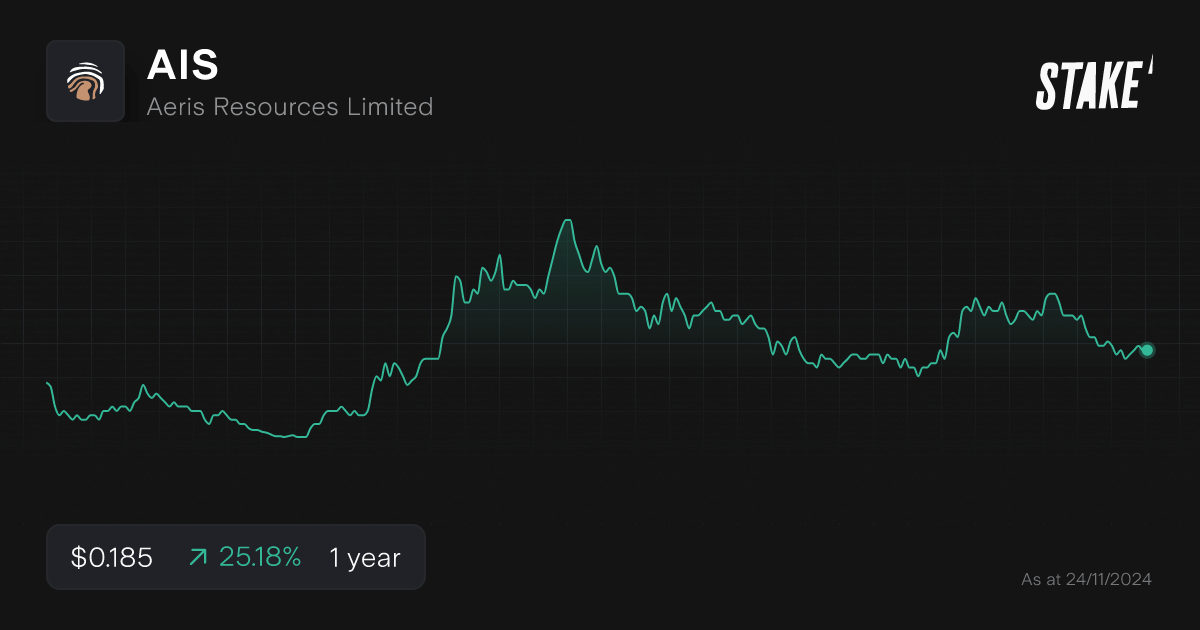Screen dimensions: 1200x630
Task: Click the green upward trend arrow icon
Action: pos(199,557)
